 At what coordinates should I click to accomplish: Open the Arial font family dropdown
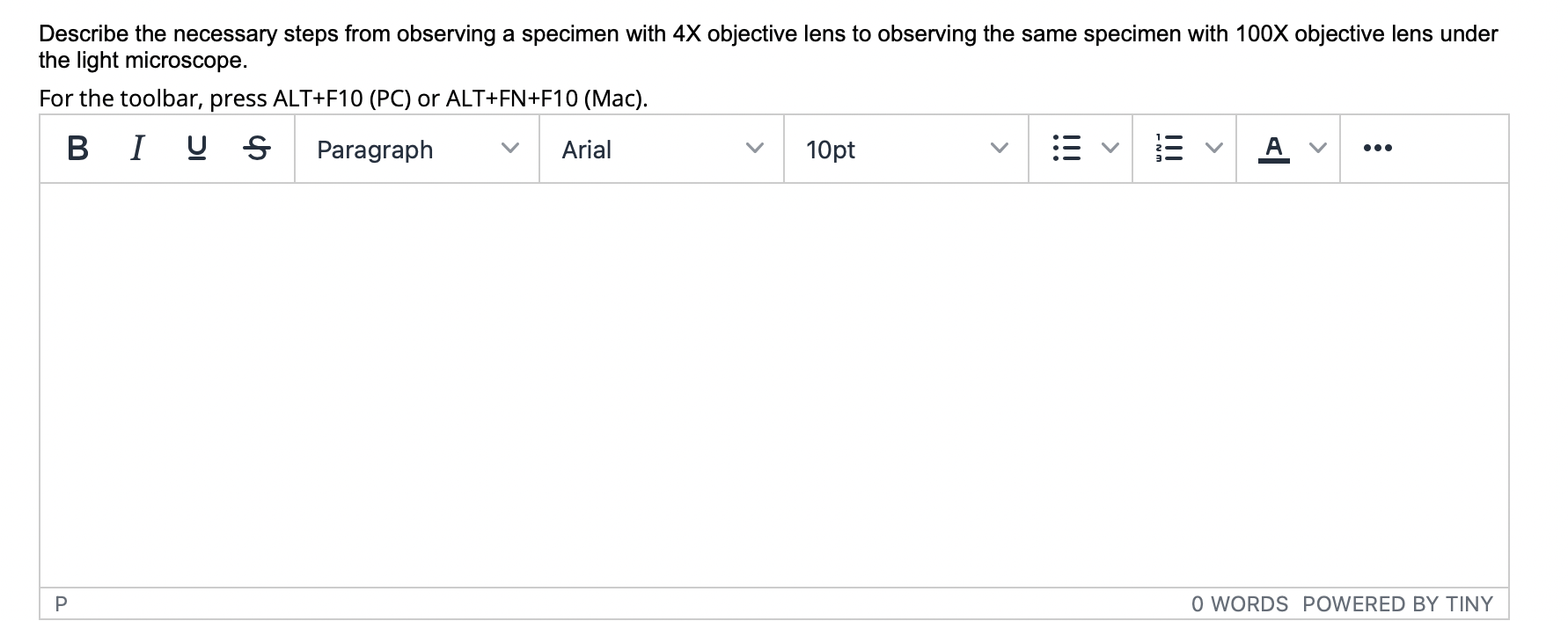click(x=661, y=150)
